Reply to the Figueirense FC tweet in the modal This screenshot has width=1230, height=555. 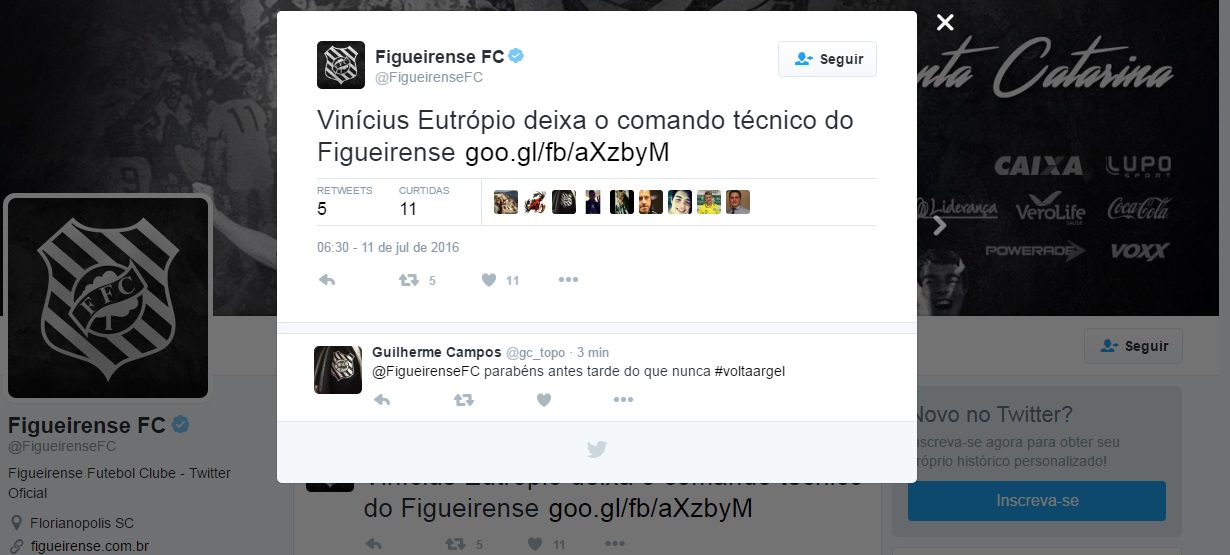pyautogui.click(x=327, y=280)
